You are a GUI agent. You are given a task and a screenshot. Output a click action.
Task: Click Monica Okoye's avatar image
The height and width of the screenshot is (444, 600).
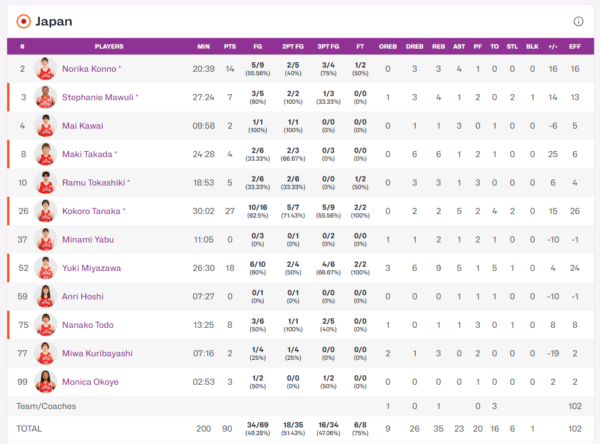click(x=45, y=382)
